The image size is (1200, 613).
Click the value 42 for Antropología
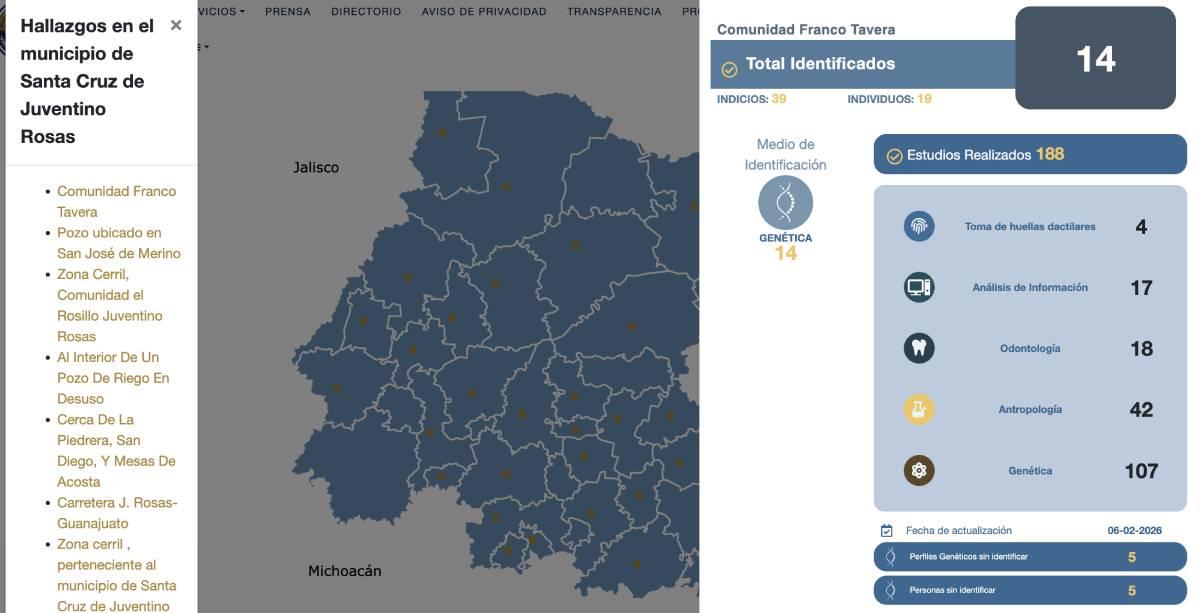(x=1141, y=410)
